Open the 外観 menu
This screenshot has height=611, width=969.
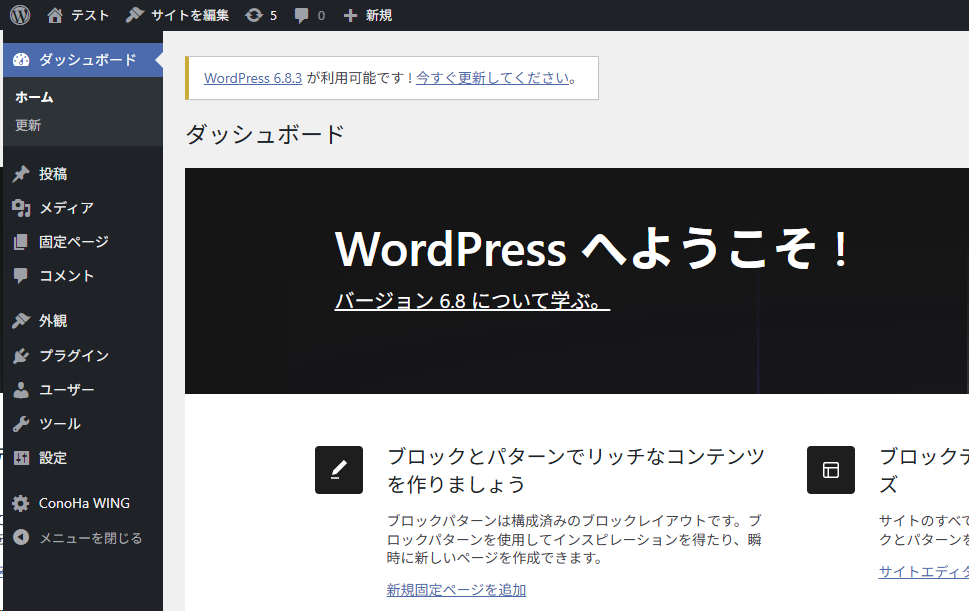click(x=53, y=321)
